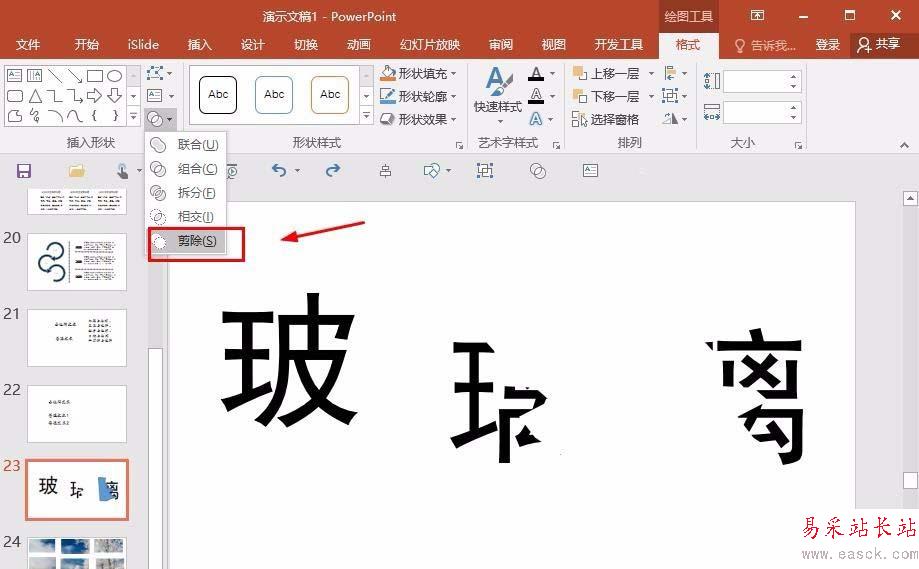Choose 组合(C) combine from merge menu
Image resolution: width=919 pixels, height=569 pixels.
pyautogui.click(x=185, y=169)
